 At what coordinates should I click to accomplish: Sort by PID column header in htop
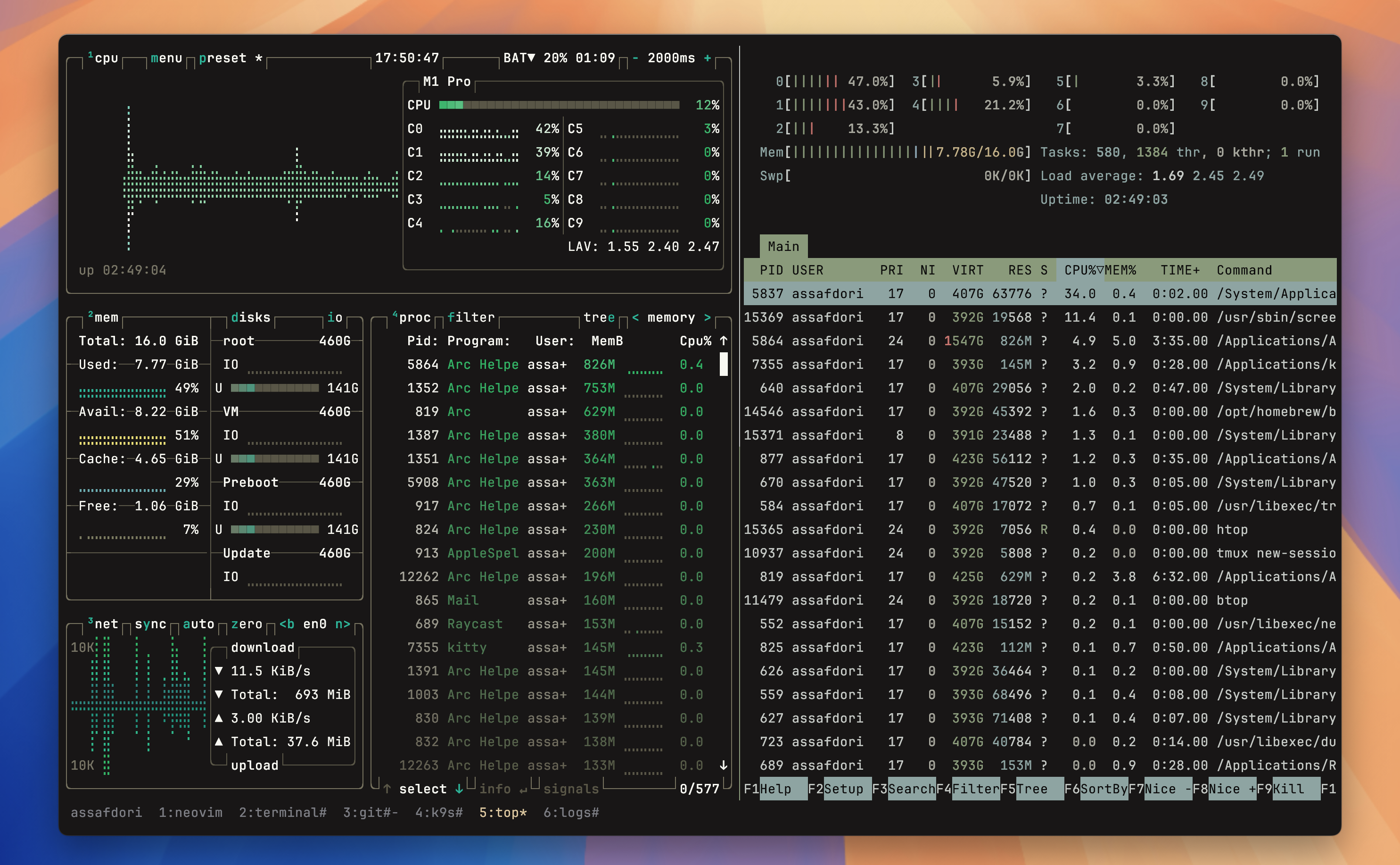click(771, 271)
